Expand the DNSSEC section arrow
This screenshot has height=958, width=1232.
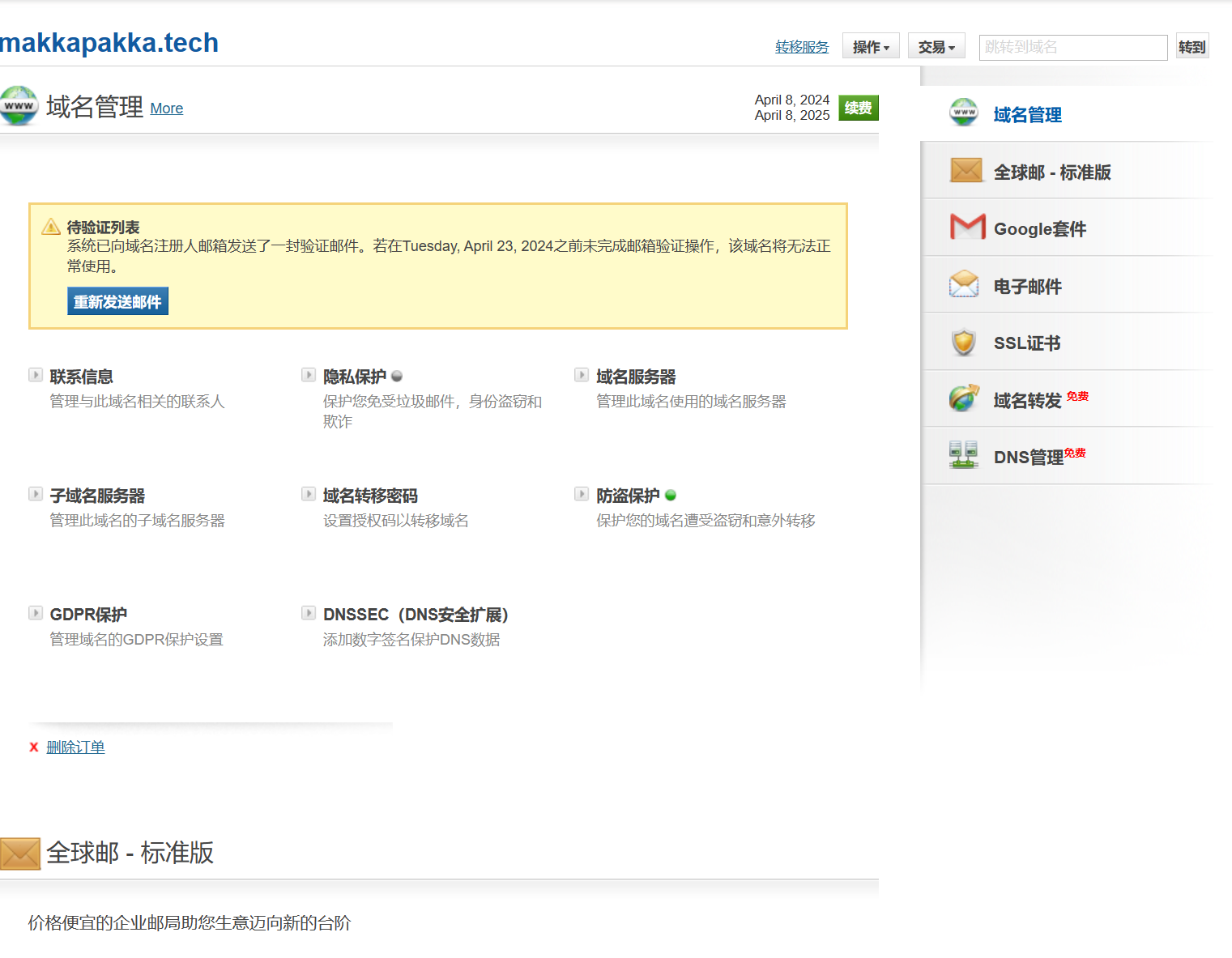point(309,613)
